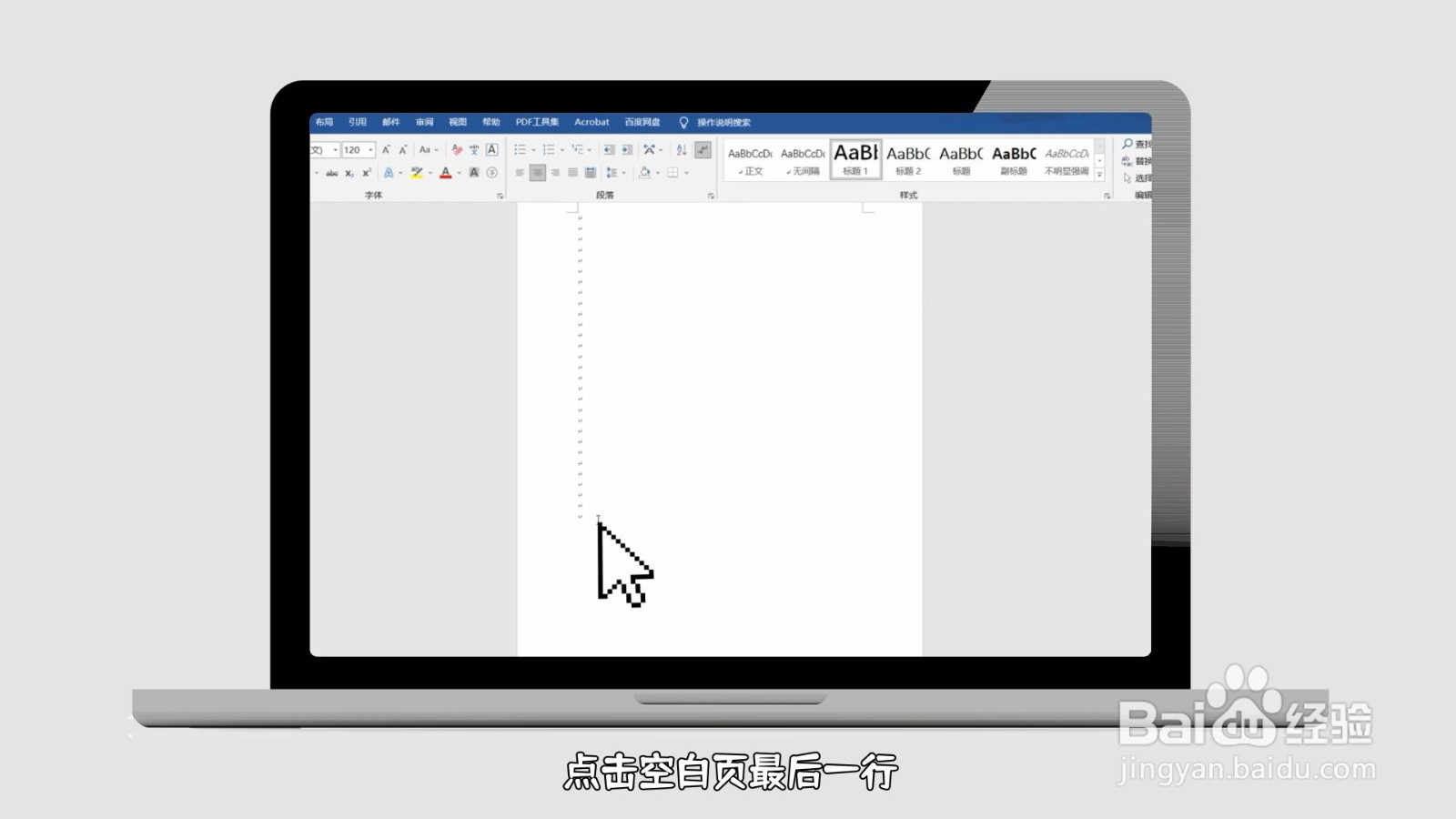Click the 查找 find button
1456x819 pixels.
1137,144
